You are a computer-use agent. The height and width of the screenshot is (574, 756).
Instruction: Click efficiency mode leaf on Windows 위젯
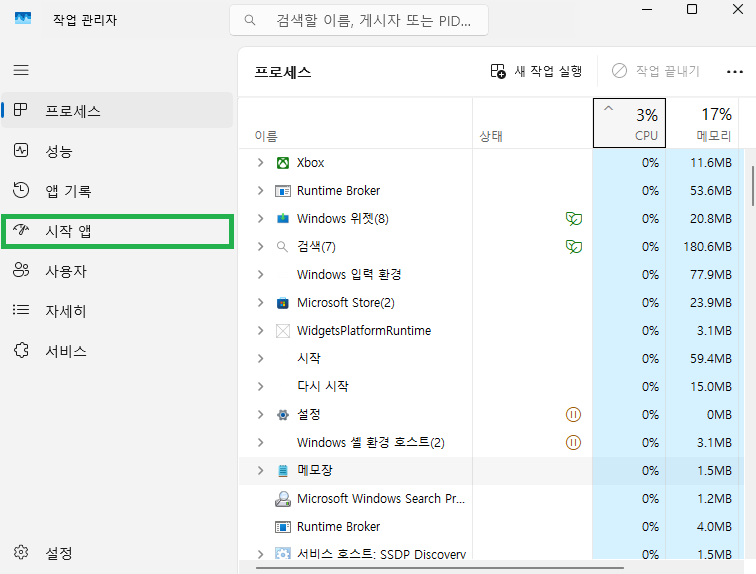pyautogui.click(x=574, y=219)
